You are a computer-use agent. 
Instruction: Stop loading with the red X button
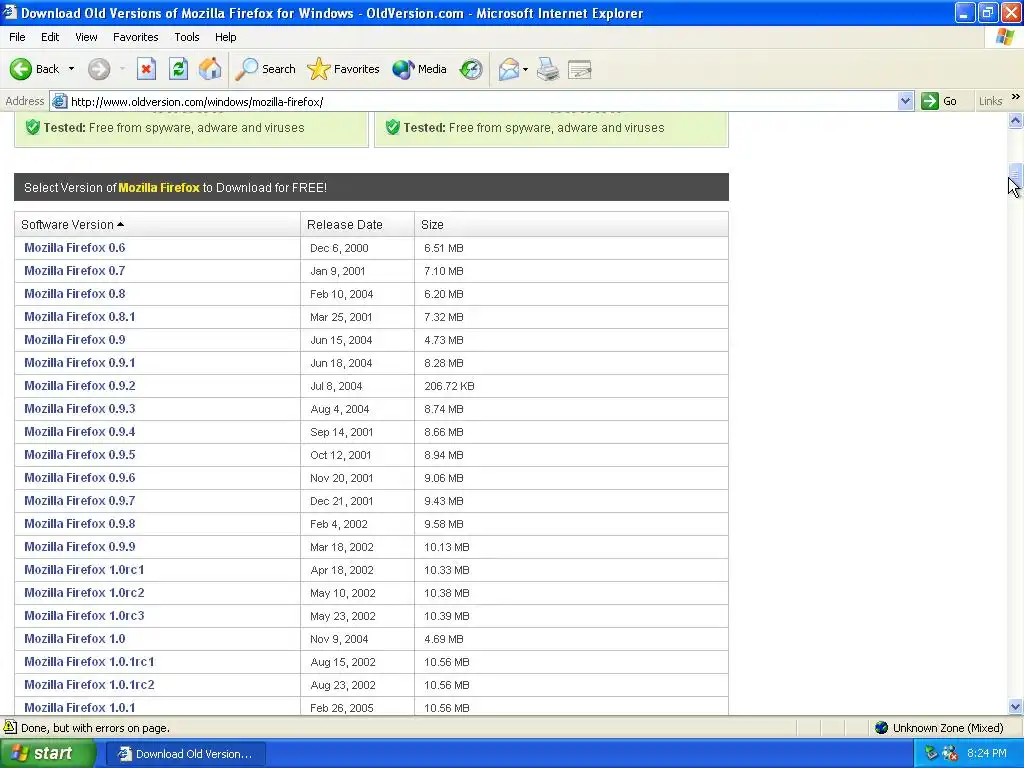[146, 69]
